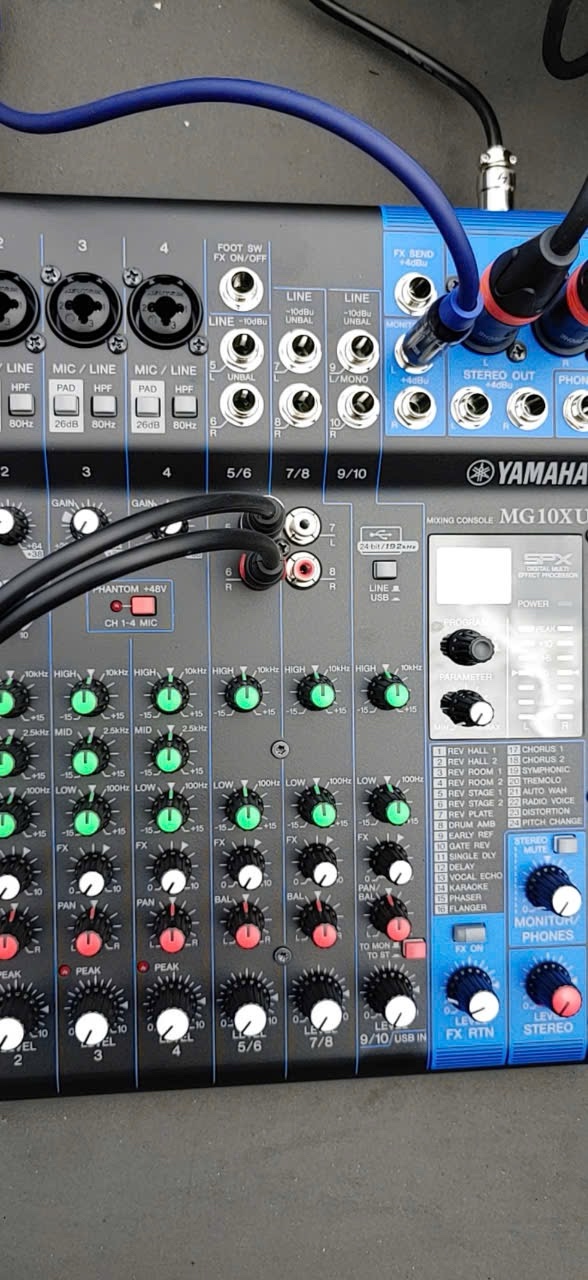The image size is (588, 1280).
Task: Push the channel 3 PAD 26dB switch
Action: pos(66,404)
